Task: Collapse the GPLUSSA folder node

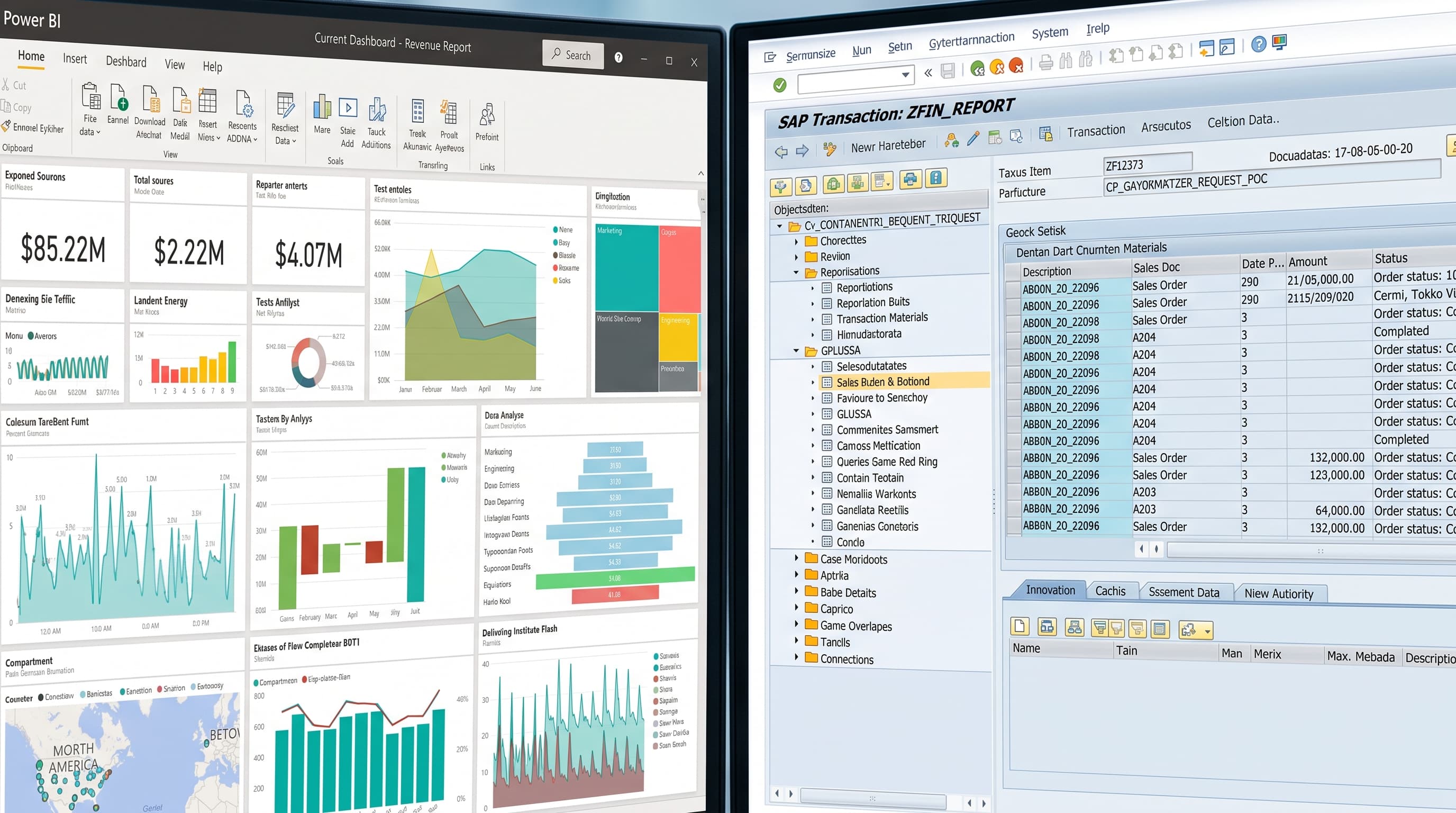Action: coord(796,351)
